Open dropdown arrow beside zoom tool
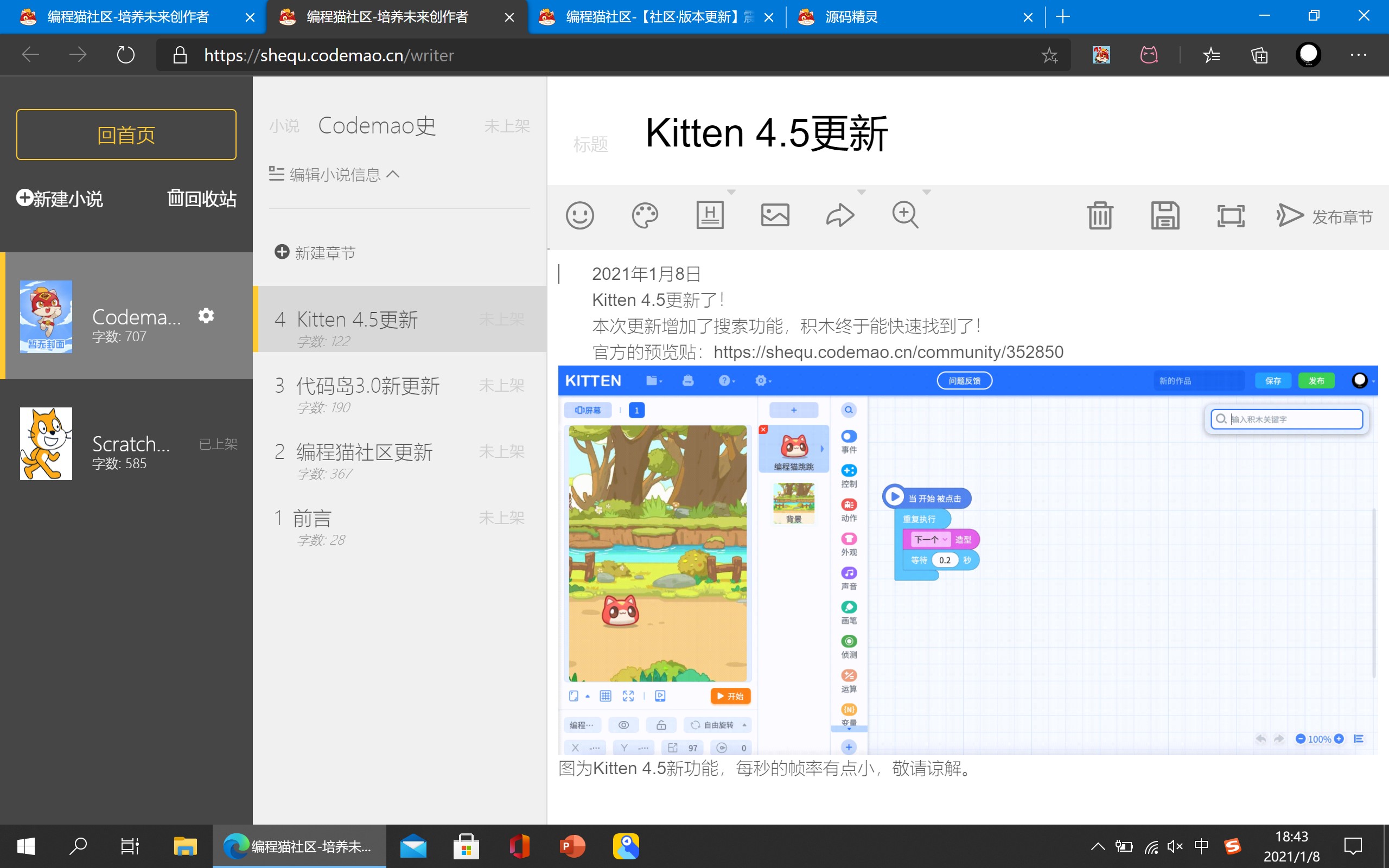The width and height of the screenshot is (1389, 868). 926,192
